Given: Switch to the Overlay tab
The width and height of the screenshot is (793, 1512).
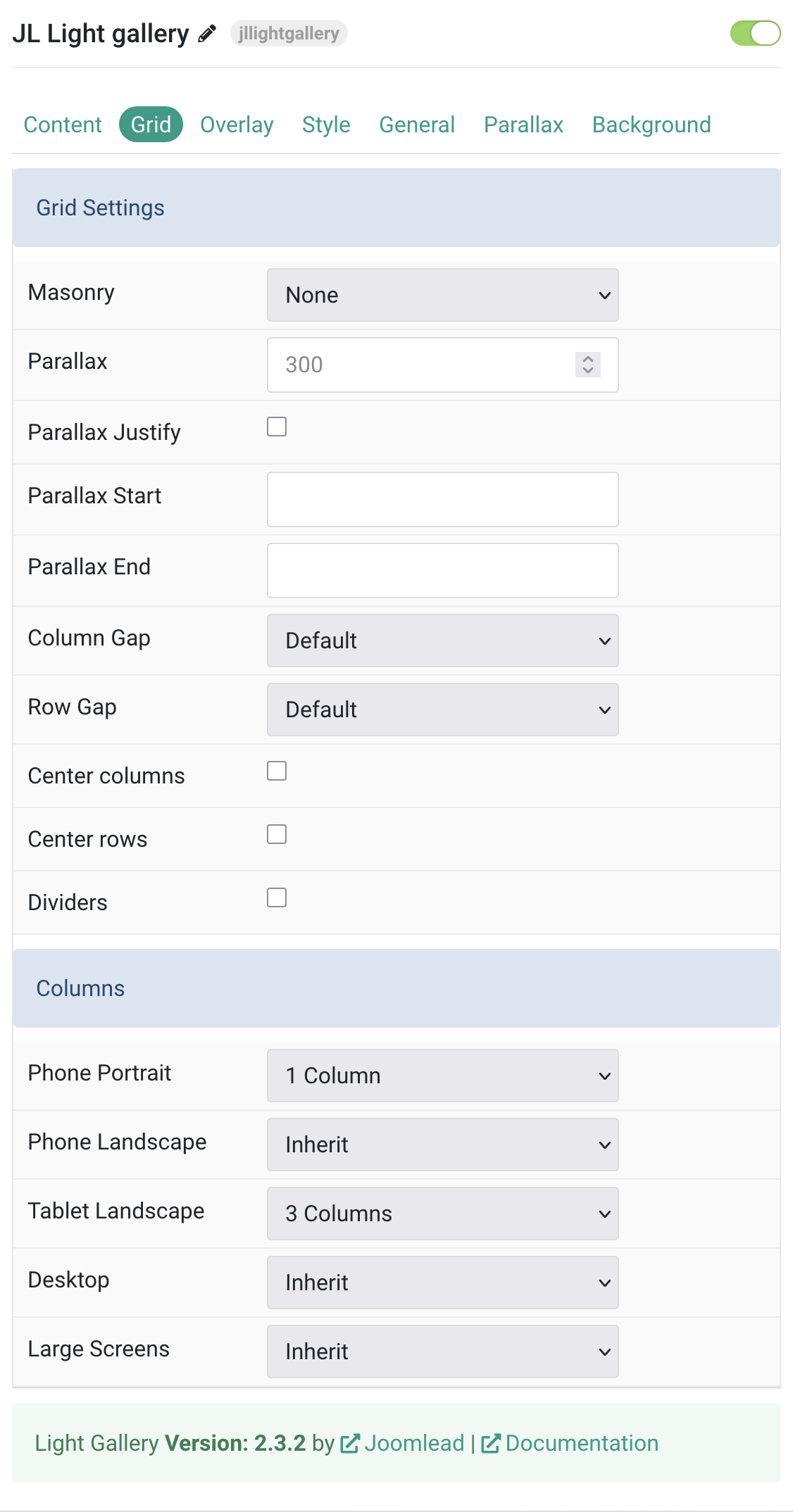Looking at the screenshot, I should (237, 125).
